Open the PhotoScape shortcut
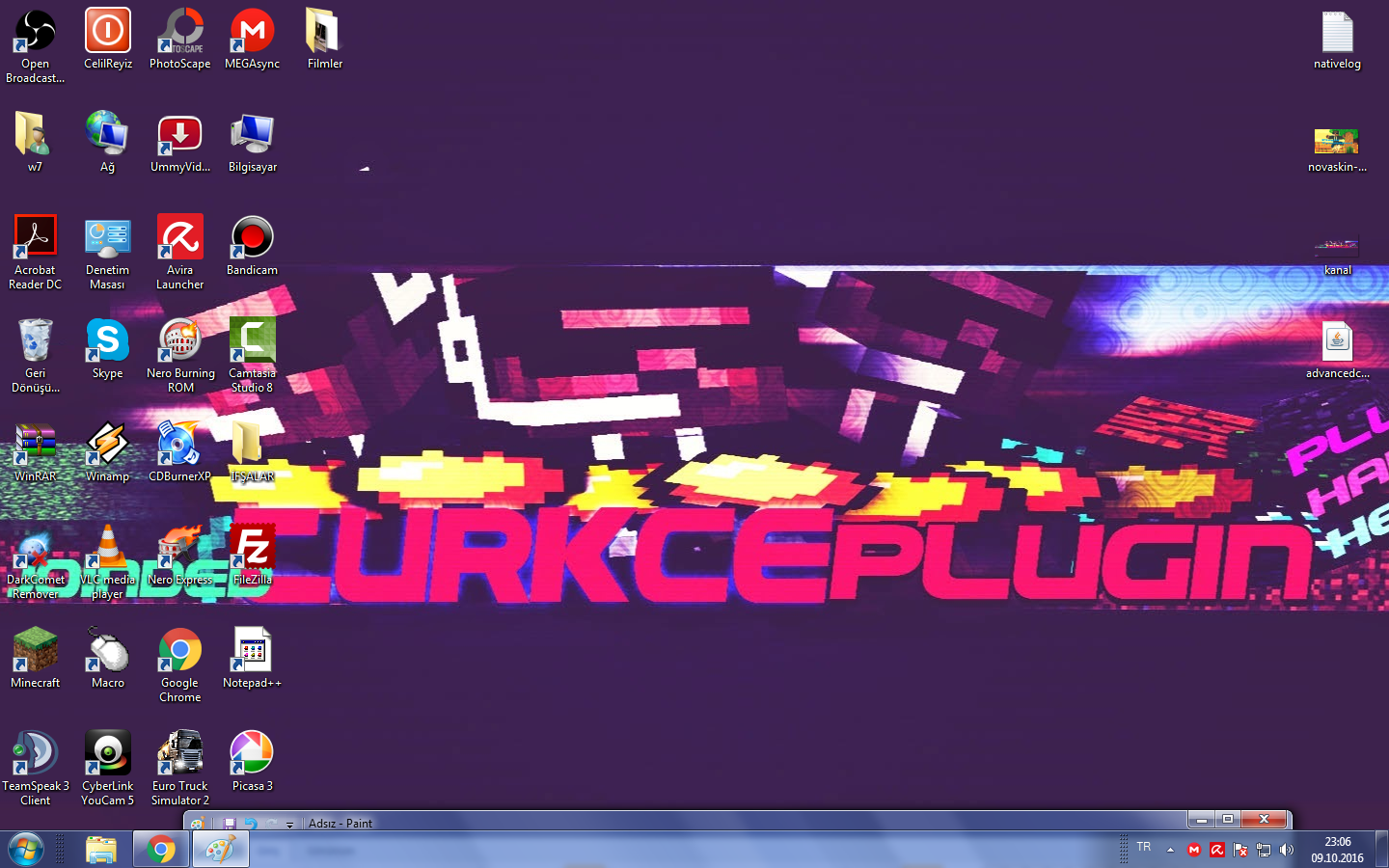Image resolution: width=1389 pixels, height=868 pixels. 180,39
